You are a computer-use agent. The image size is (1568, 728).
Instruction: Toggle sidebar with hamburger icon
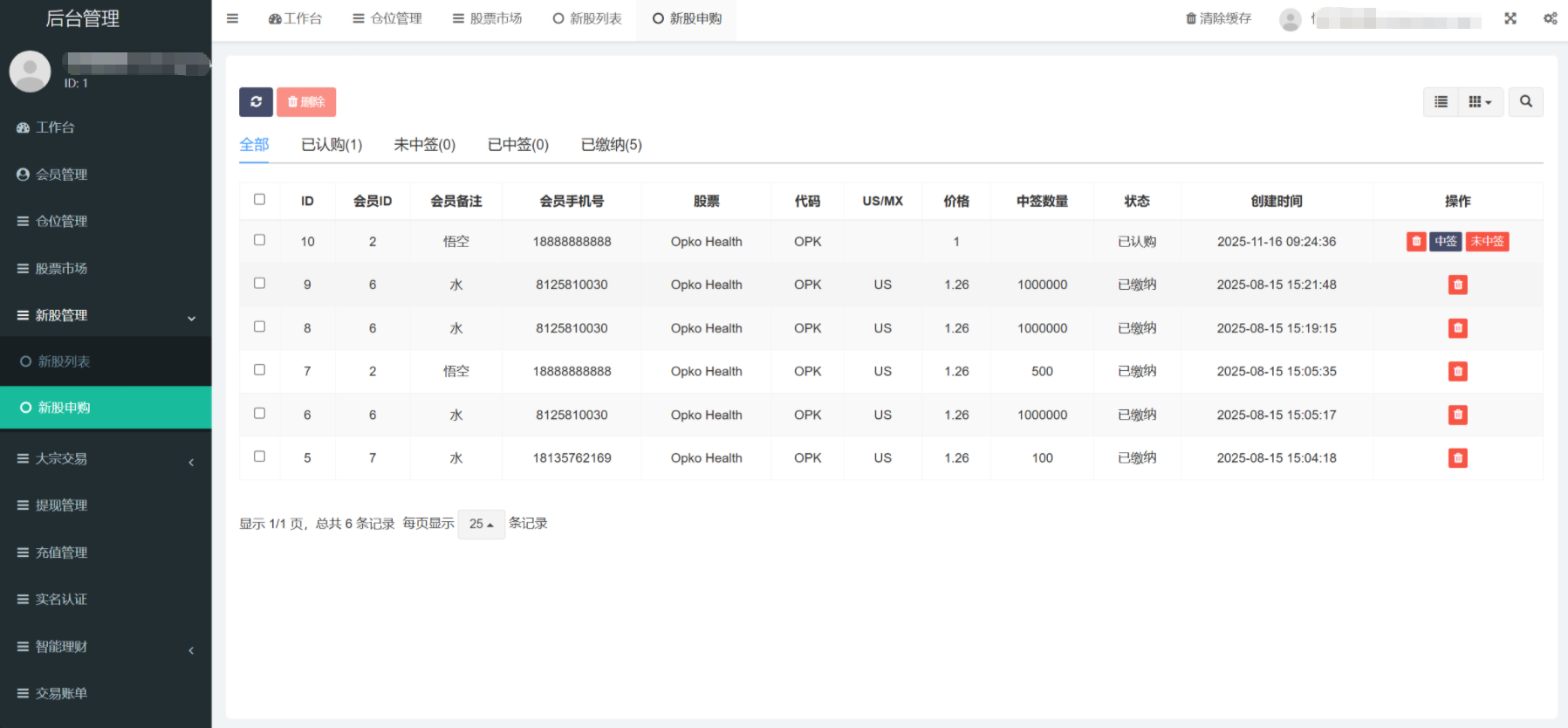click(232, 18)
